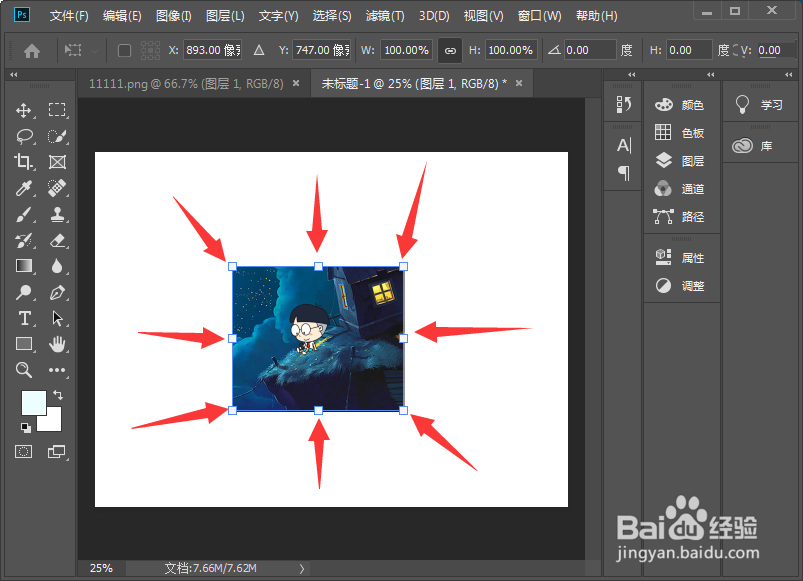
Task: Expand the left toolbar double-arrow
Action: click(14, 75)
